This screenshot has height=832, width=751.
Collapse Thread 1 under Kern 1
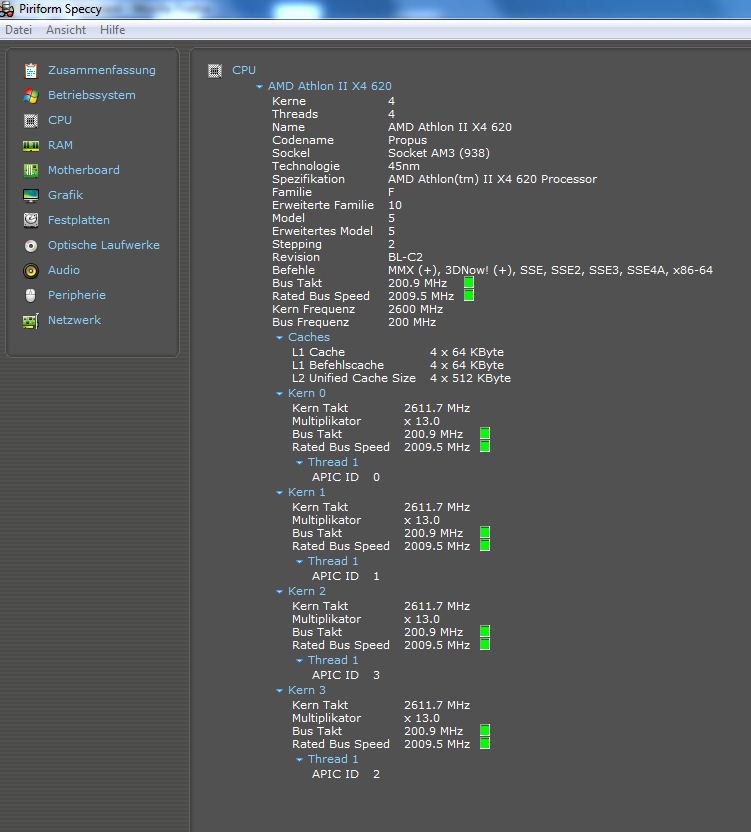pos(299,561)
